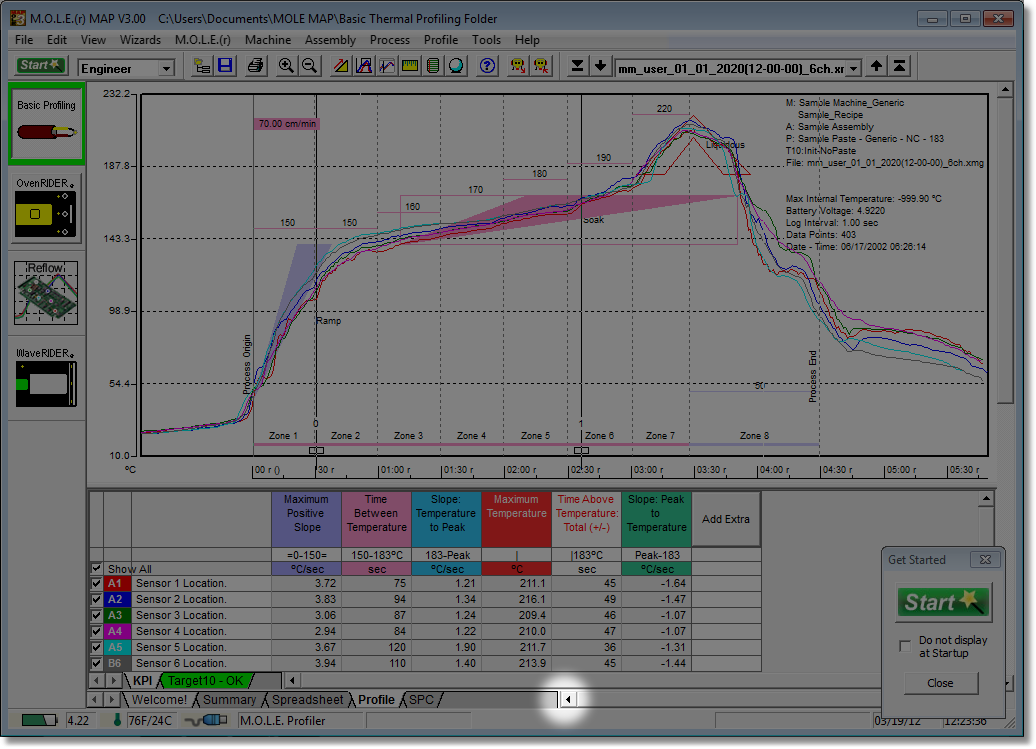Open the Reflow environment
This screenshot has height=749, width=1036.
pyautogui.click(x=46, y=293)
